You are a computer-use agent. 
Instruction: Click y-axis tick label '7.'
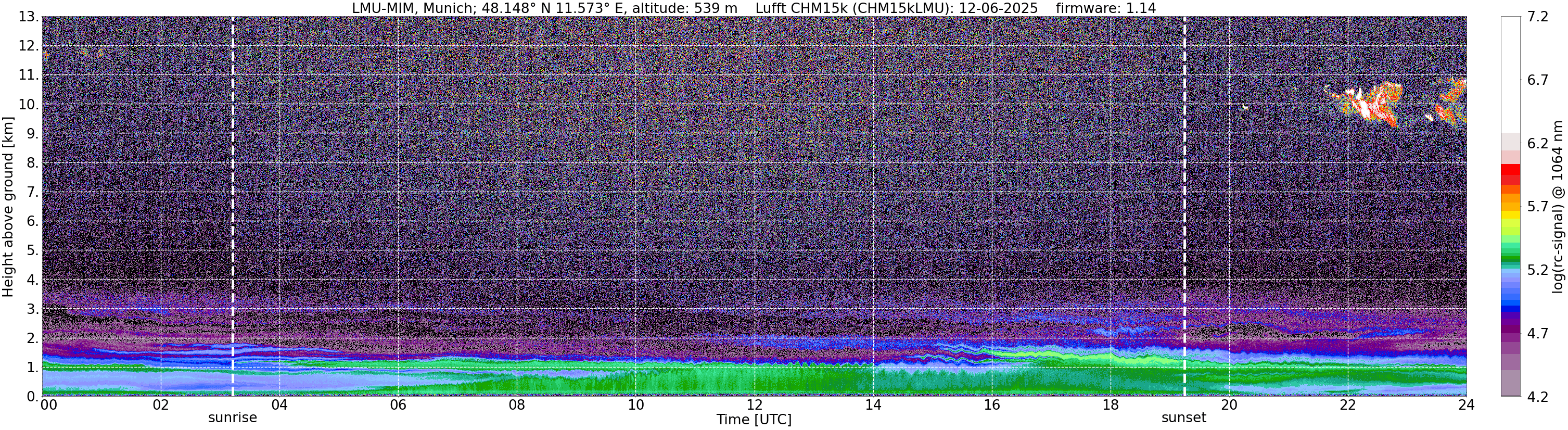pos(33,193)
